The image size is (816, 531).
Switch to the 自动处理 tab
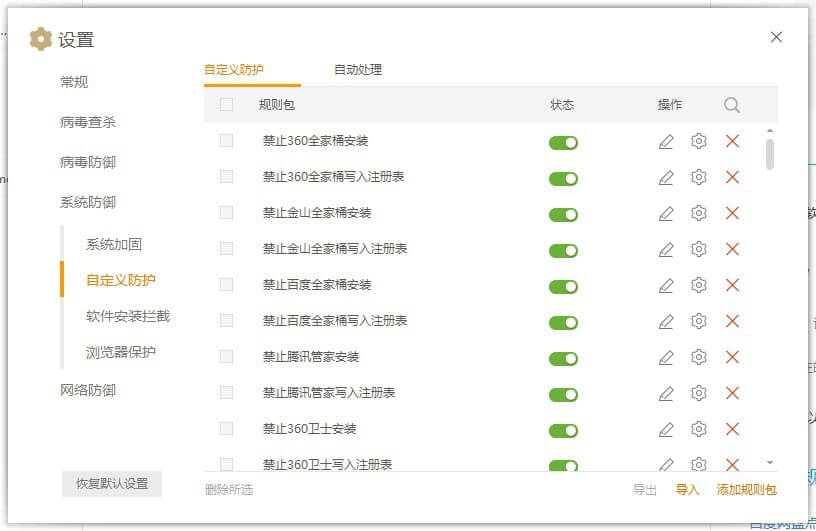point(358,70)
